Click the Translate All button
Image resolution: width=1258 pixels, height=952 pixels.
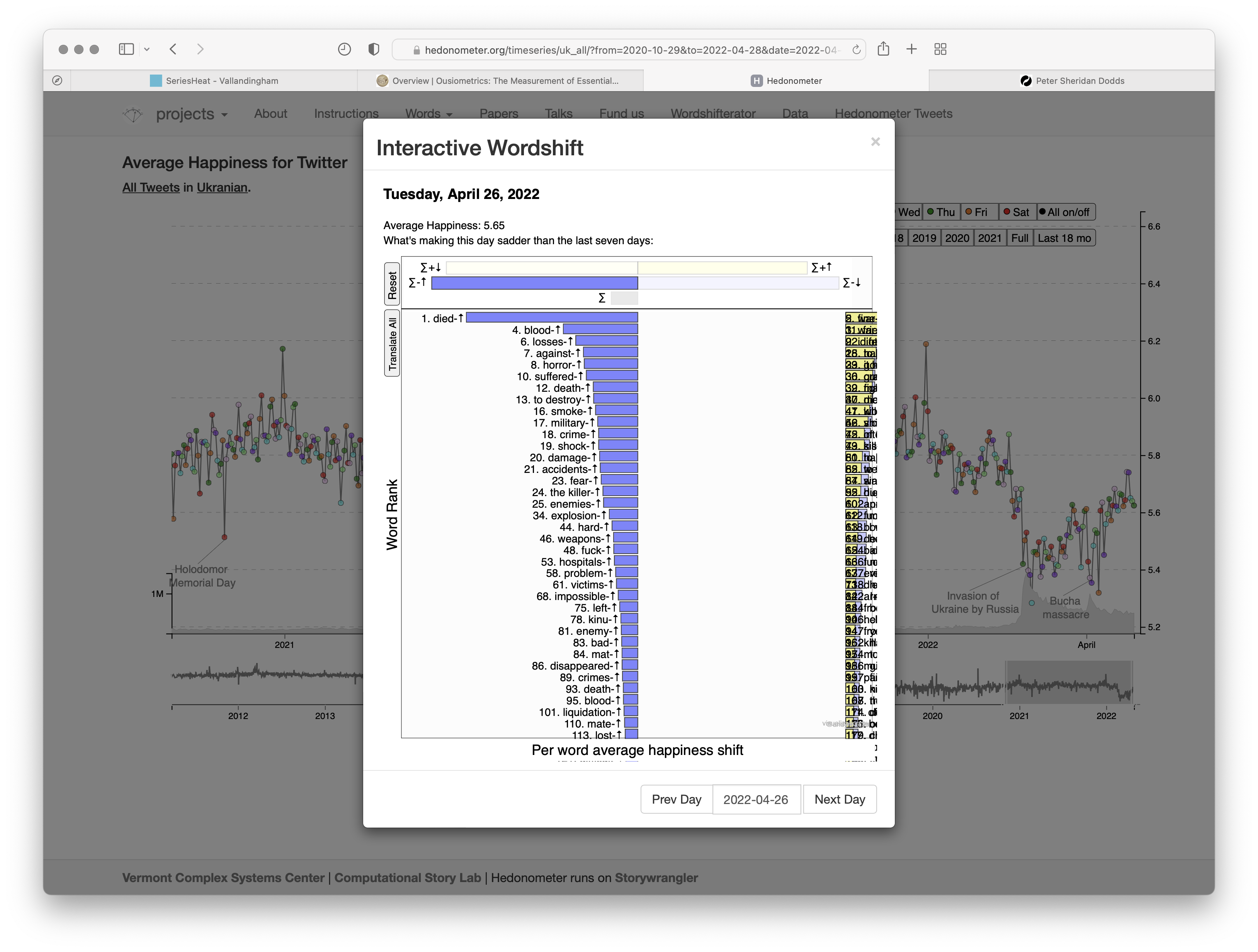point(393,343)
